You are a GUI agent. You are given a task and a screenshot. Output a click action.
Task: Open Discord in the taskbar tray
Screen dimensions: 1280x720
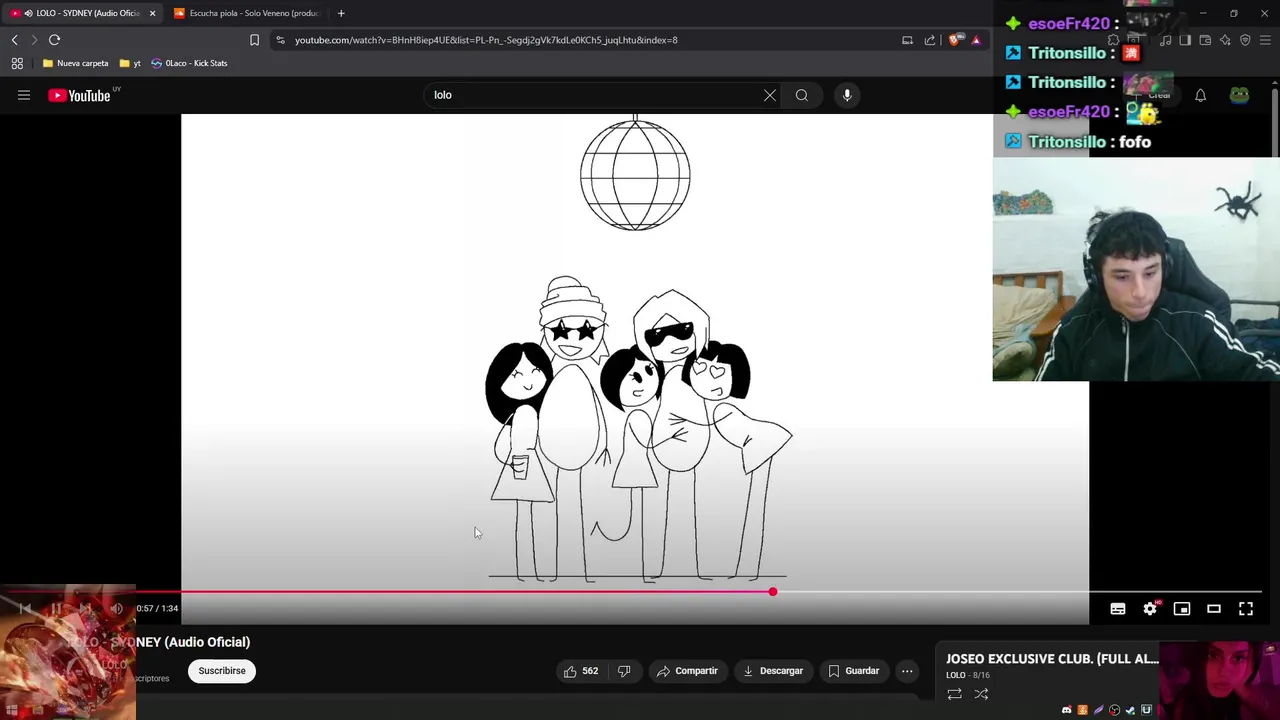(1066, 710)
